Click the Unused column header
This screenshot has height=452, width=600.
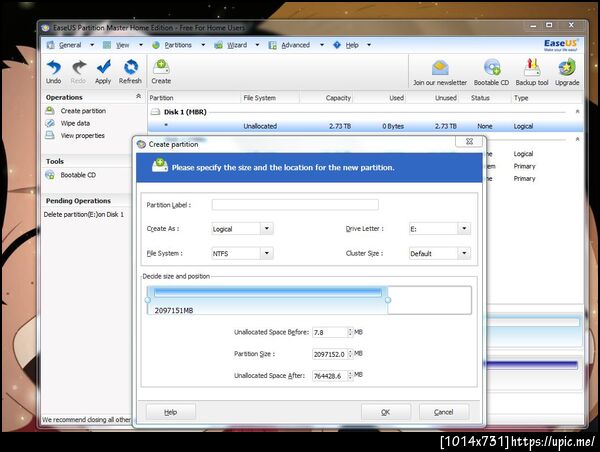(446, 98)
